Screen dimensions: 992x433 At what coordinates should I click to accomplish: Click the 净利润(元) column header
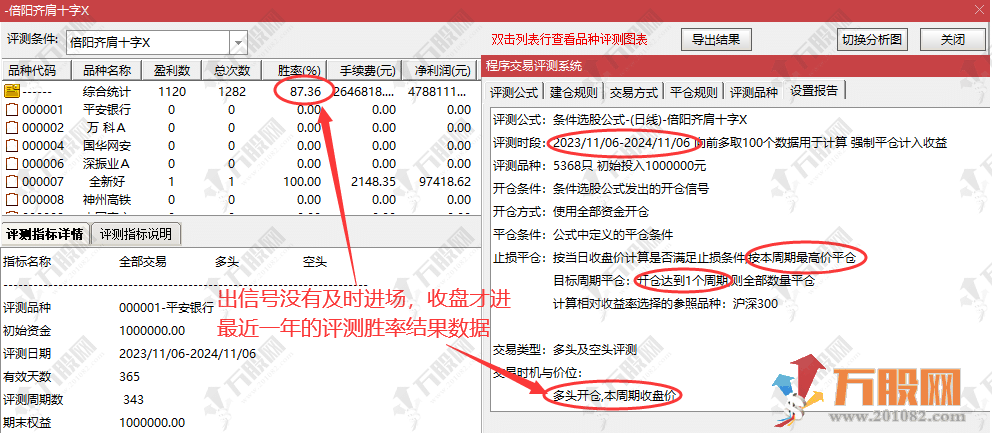click(442, 71)
